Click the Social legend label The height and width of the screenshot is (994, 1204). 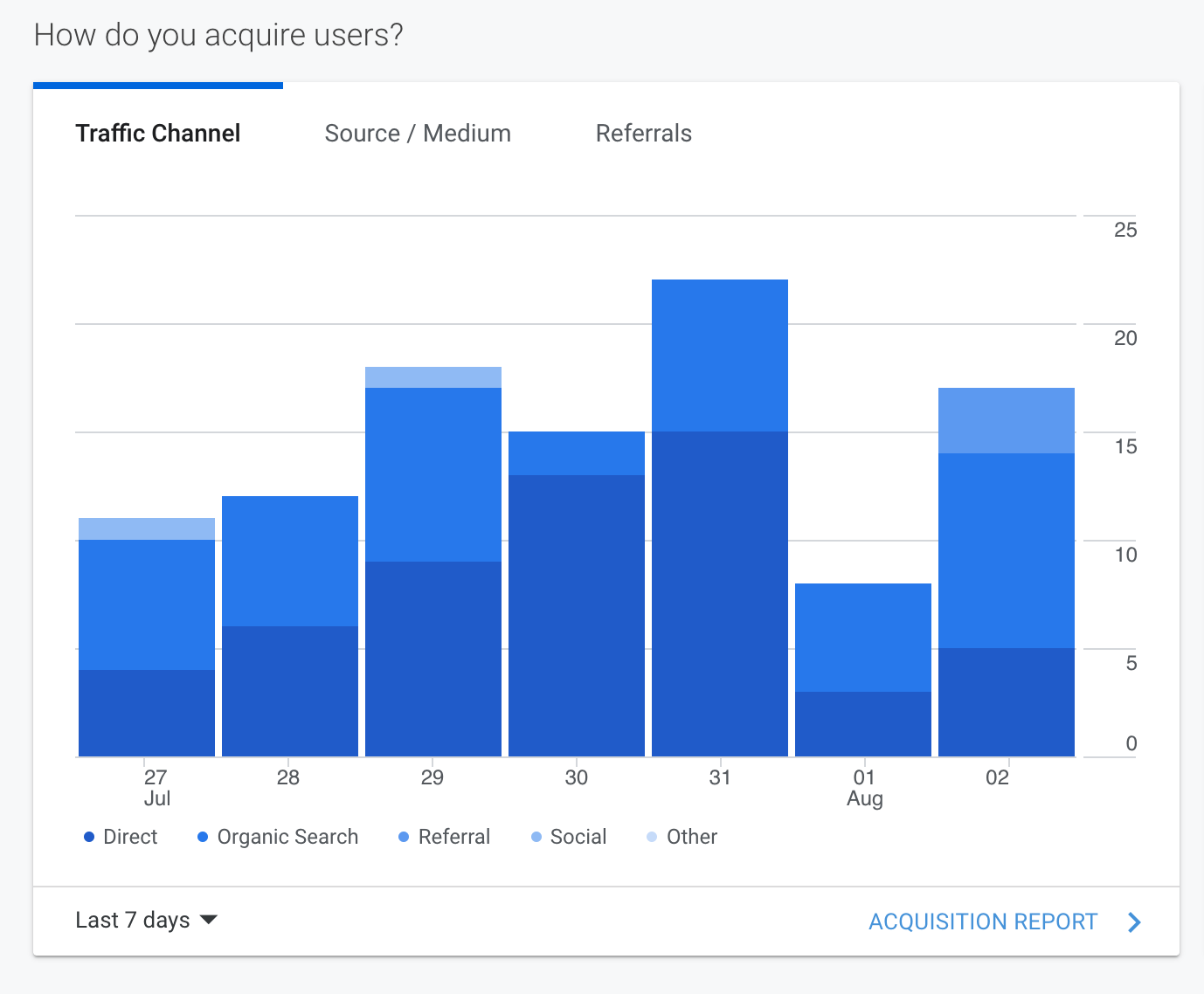(x=578, y=837)
